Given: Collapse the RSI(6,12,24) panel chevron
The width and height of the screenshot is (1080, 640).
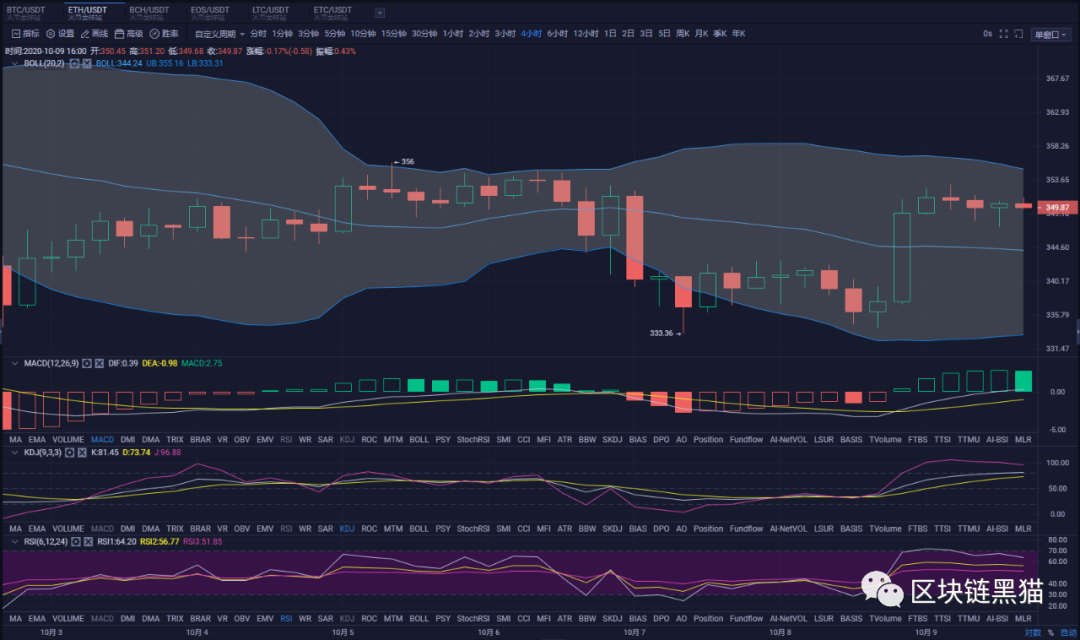Looking at the screenshot, I should 14,541.
